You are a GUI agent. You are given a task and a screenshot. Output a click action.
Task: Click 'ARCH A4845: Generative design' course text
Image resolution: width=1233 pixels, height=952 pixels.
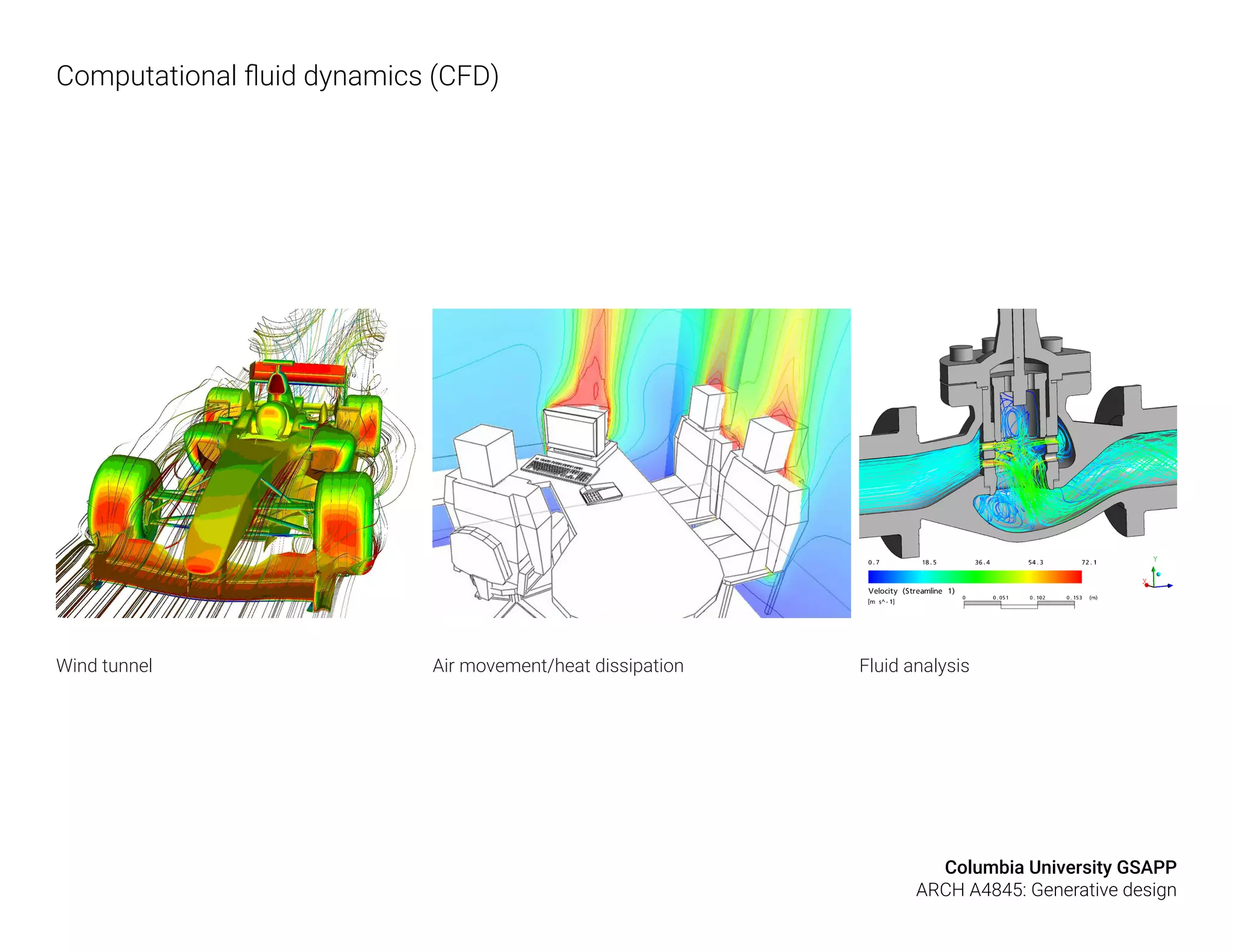coord(1046,889)
